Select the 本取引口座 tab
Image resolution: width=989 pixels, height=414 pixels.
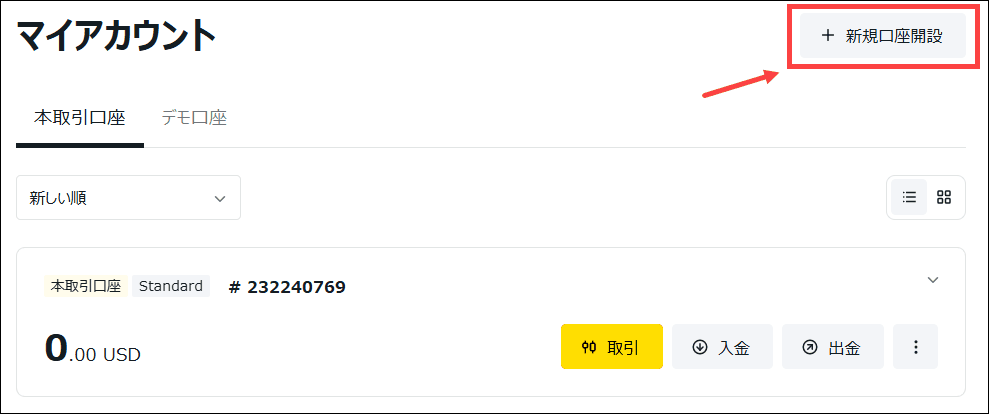79,118
